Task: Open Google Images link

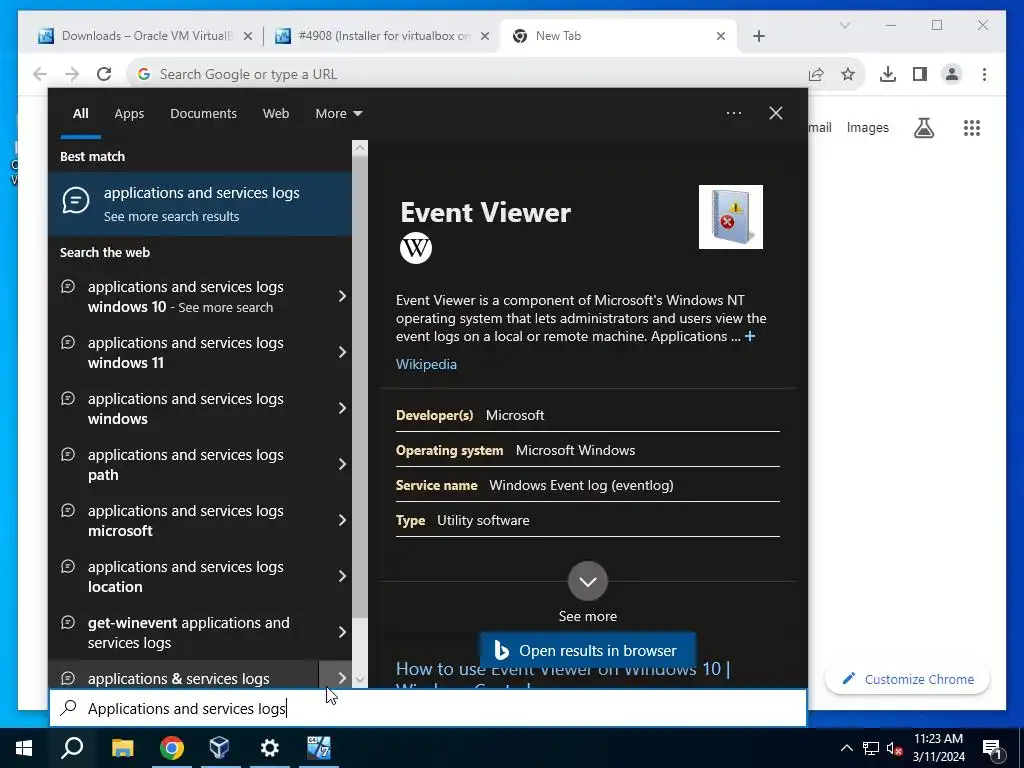Action: pyautogui.click(x=867, y=128)
